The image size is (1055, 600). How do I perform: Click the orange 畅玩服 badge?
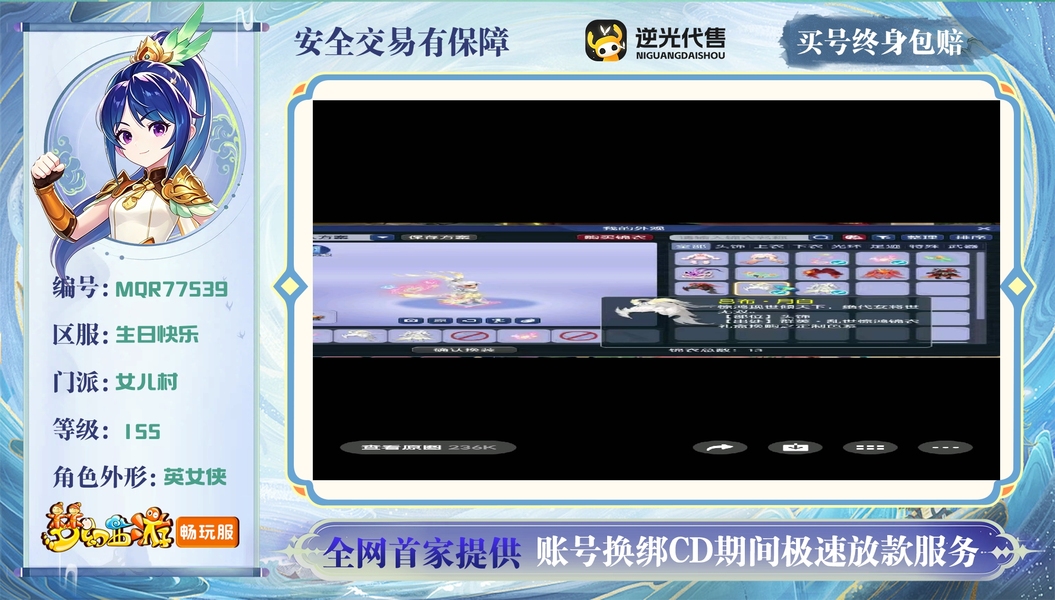207,532
